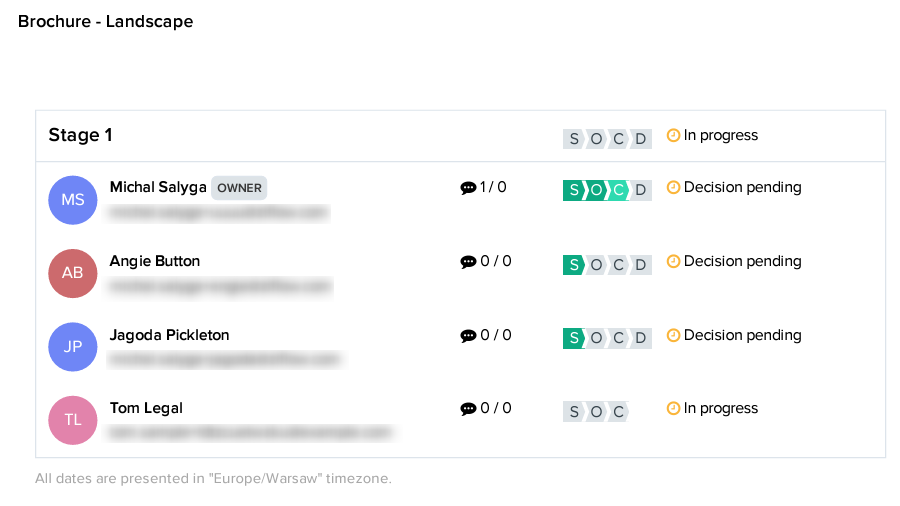Open Angie Button's name link
The width and height of the screenshot is (900, 506).
click(x=155, y=261)
